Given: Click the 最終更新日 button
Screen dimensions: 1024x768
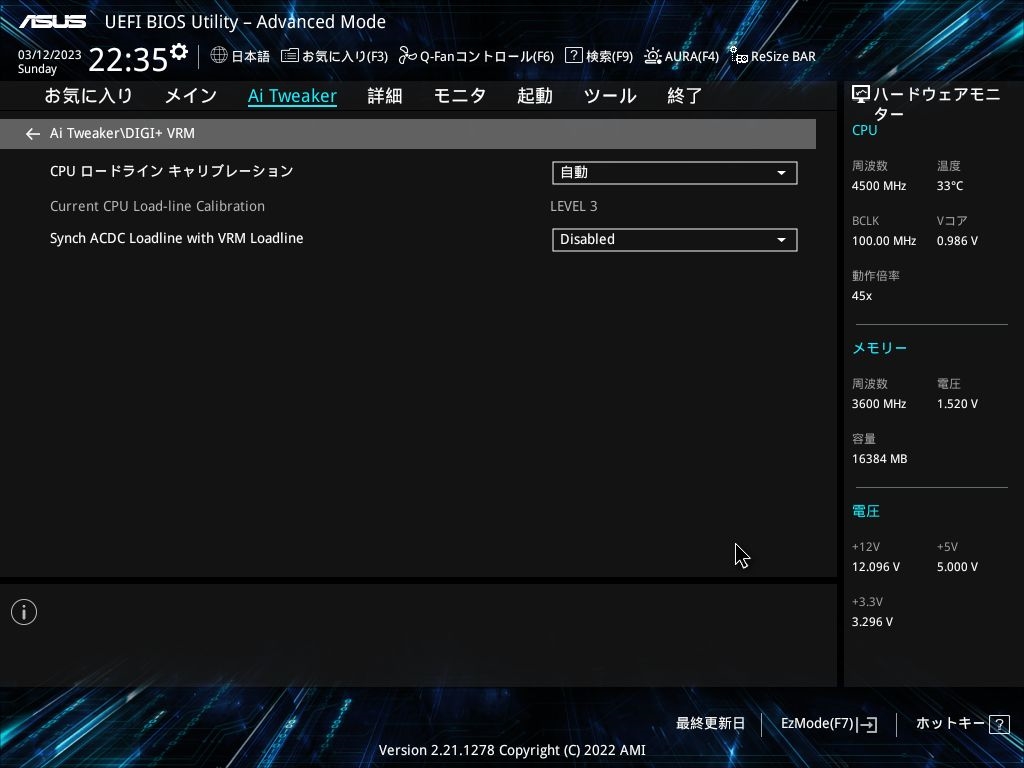Looking at the screenshot, I should click(710, 724).
